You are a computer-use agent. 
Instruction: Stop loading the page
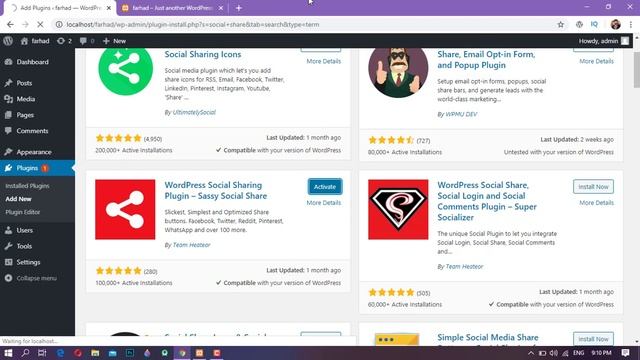[x=40, y=24]
